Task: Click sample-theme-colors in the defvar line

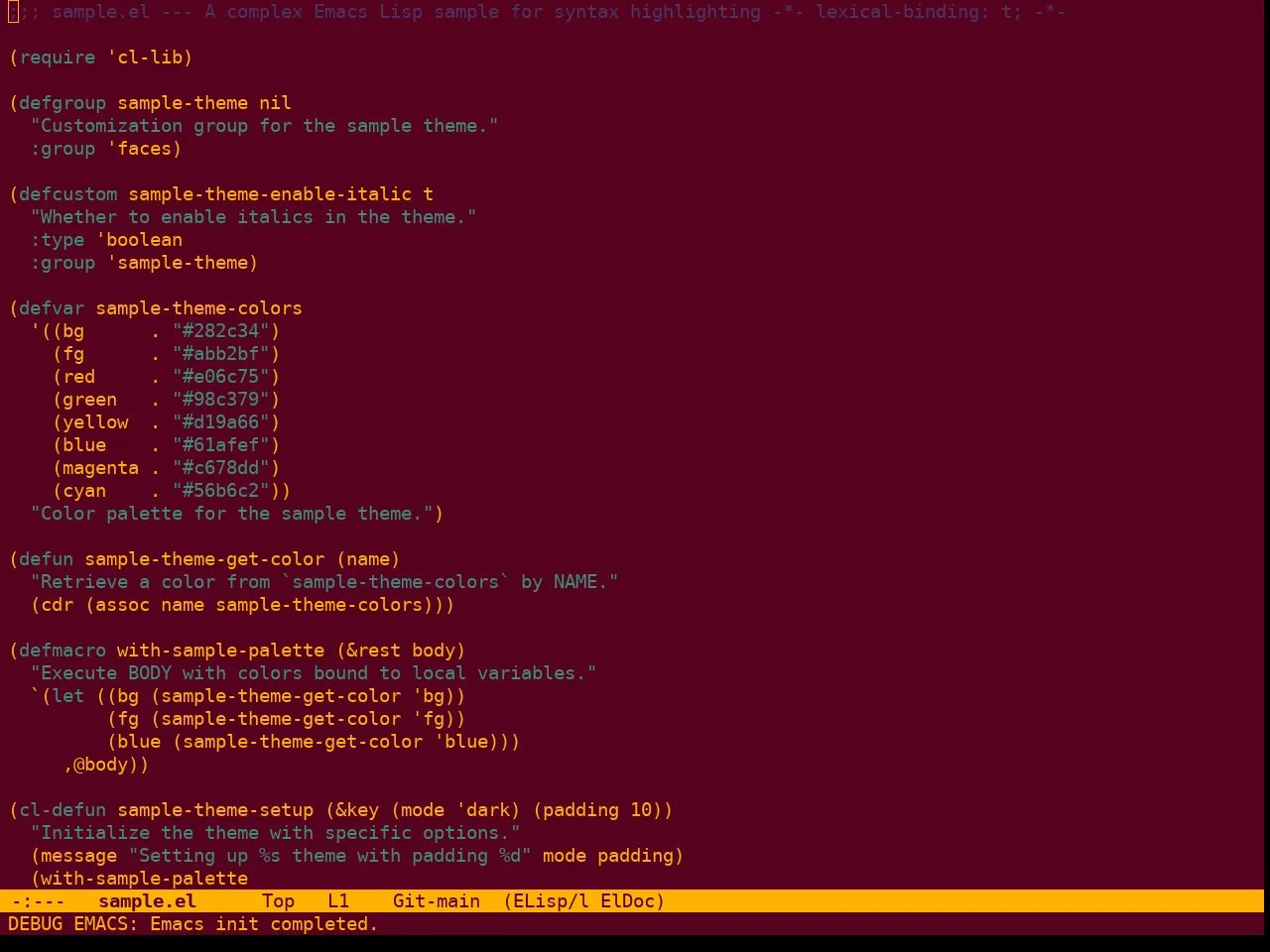Action: pos(199,308)
